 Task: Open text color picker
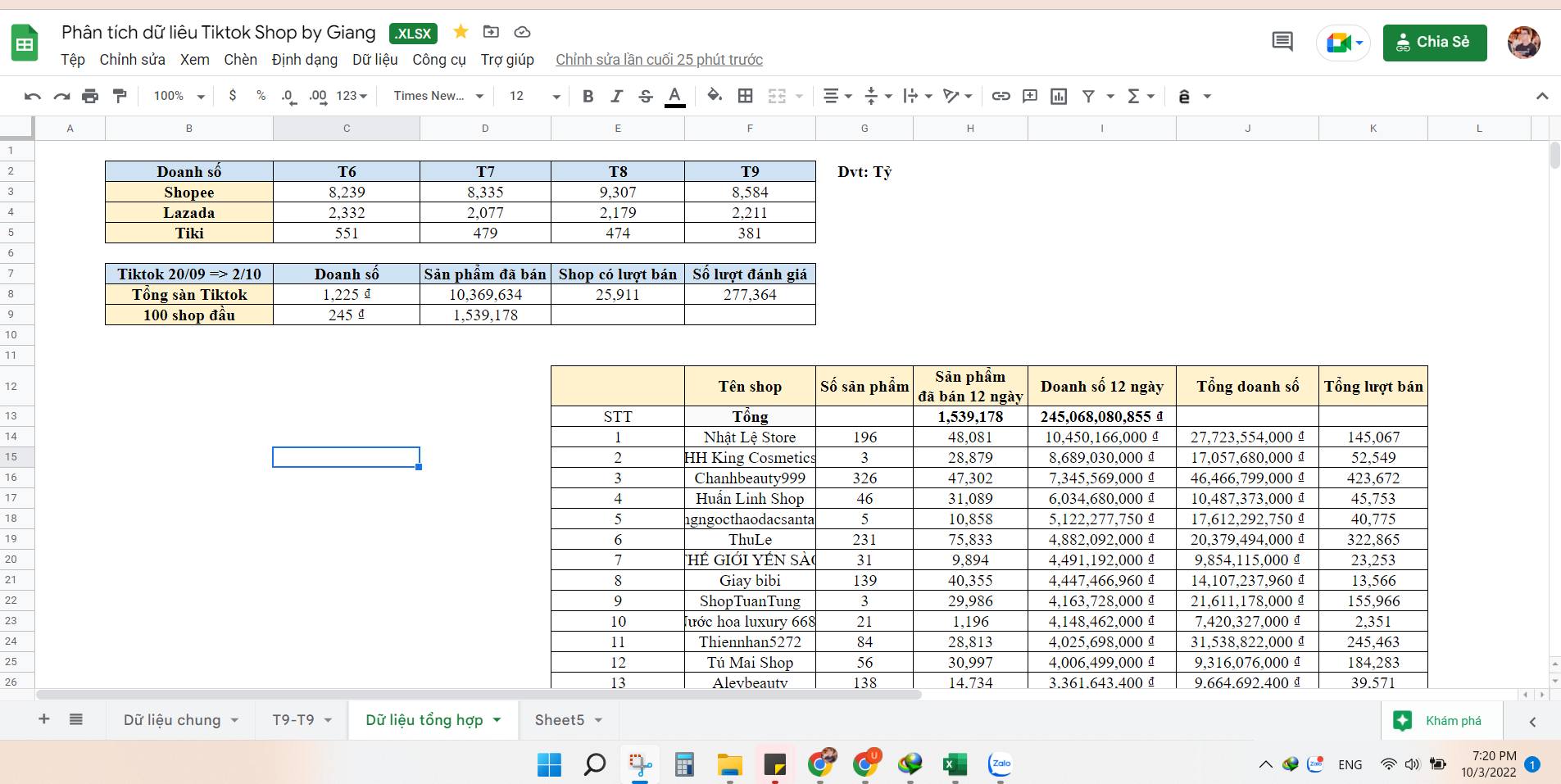coord(674,97)
